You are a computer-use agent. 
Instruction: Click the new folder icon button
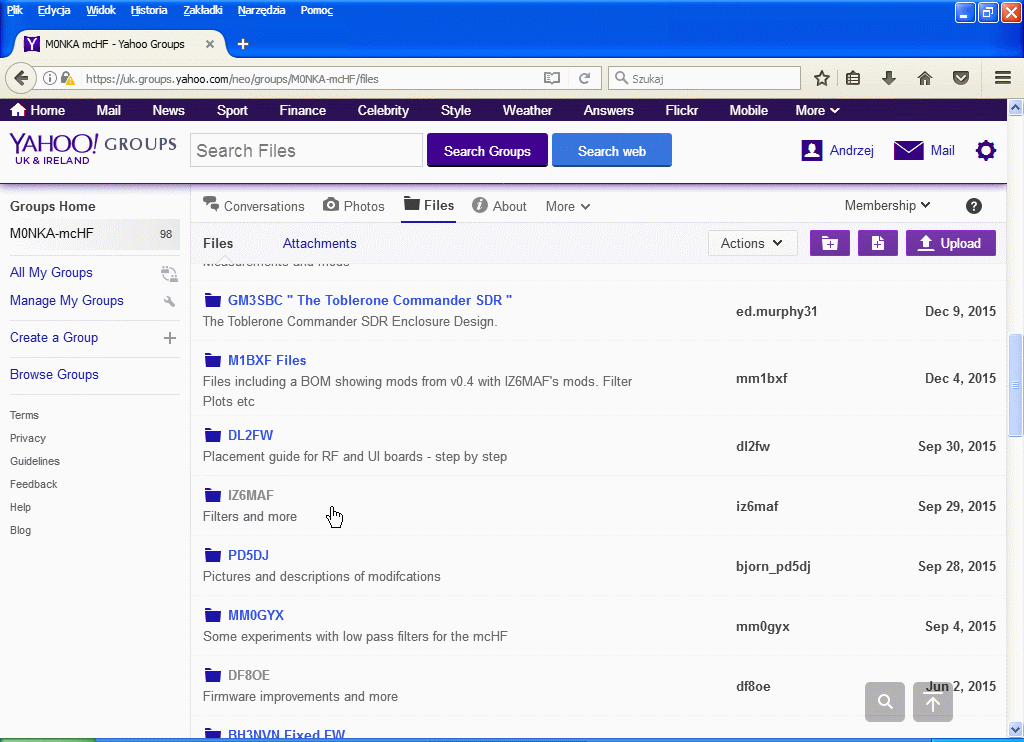(829, 243)
